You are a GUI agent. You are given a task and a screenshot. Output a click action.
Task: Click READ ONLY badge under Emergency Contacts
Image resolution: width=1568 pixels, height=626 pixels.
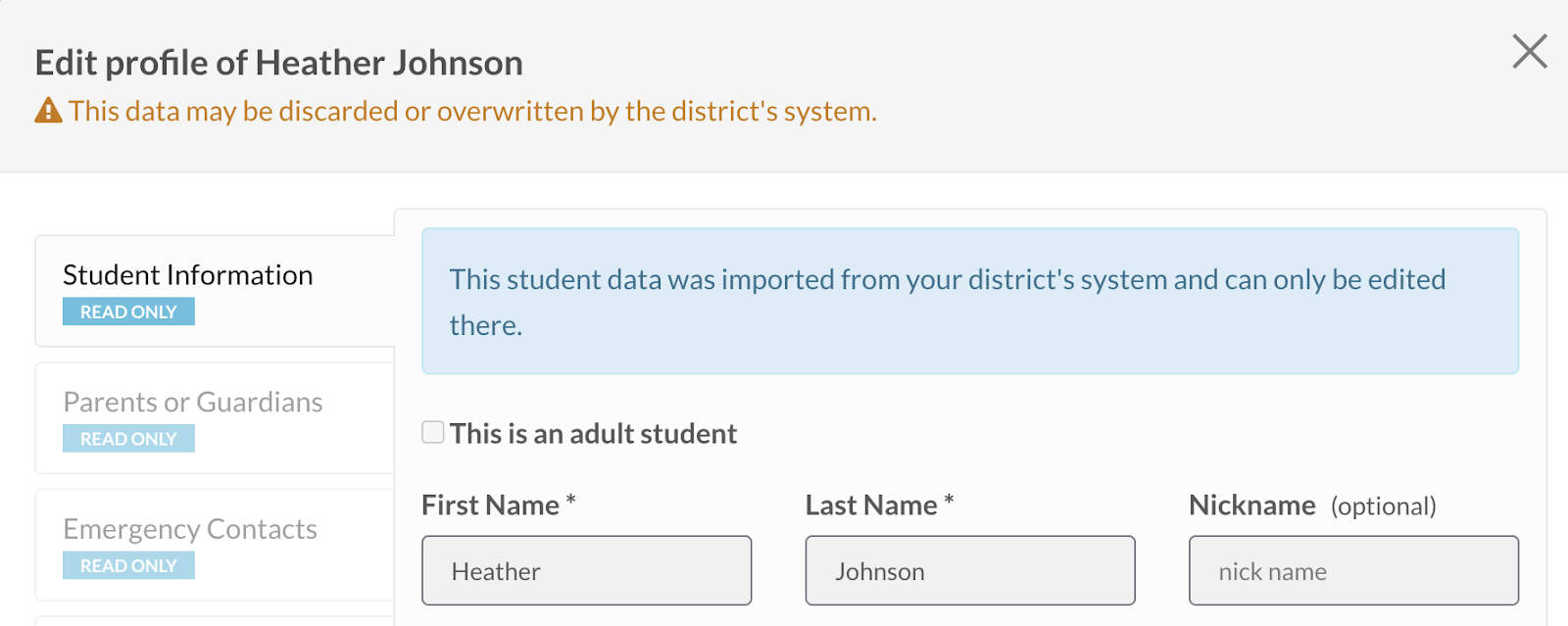tap(128, 565)
